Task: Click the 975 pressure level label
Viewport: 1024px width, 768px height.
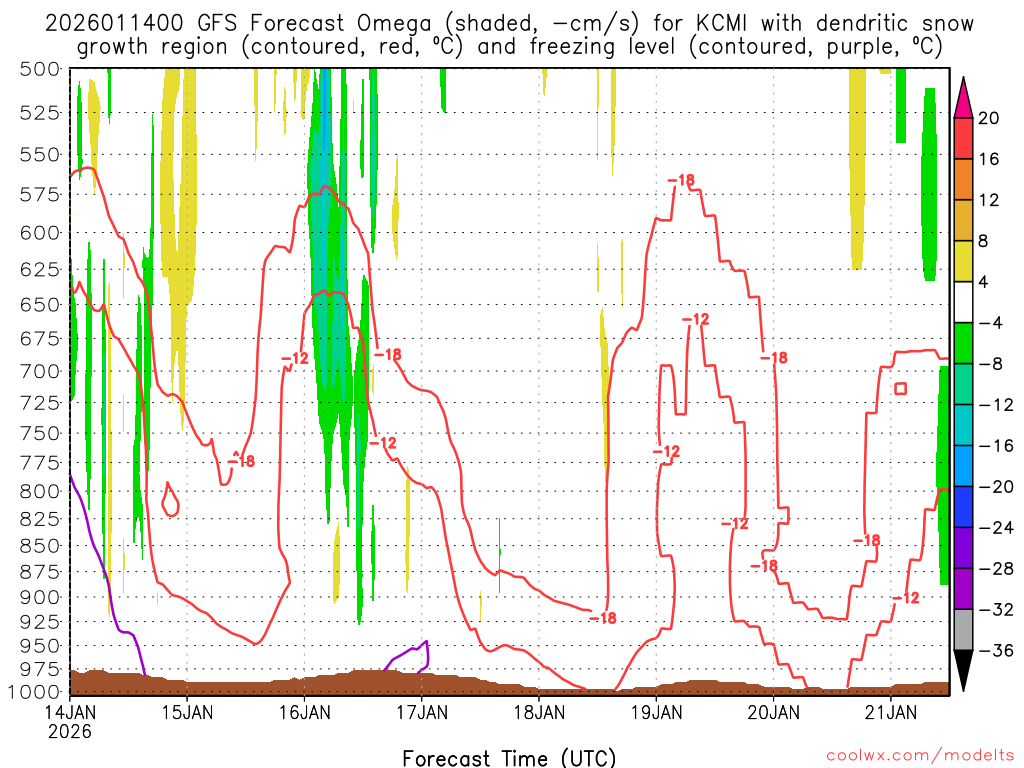Action: 40,669
